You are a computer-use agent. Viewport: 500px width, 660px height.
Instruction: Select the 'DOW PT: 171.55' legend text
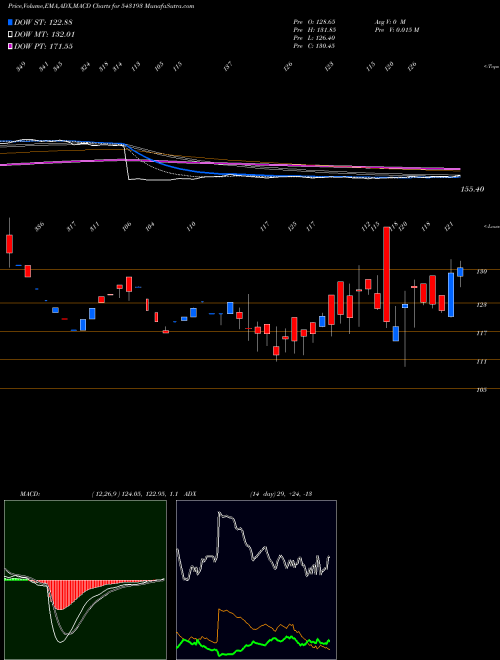click(43, 46)
